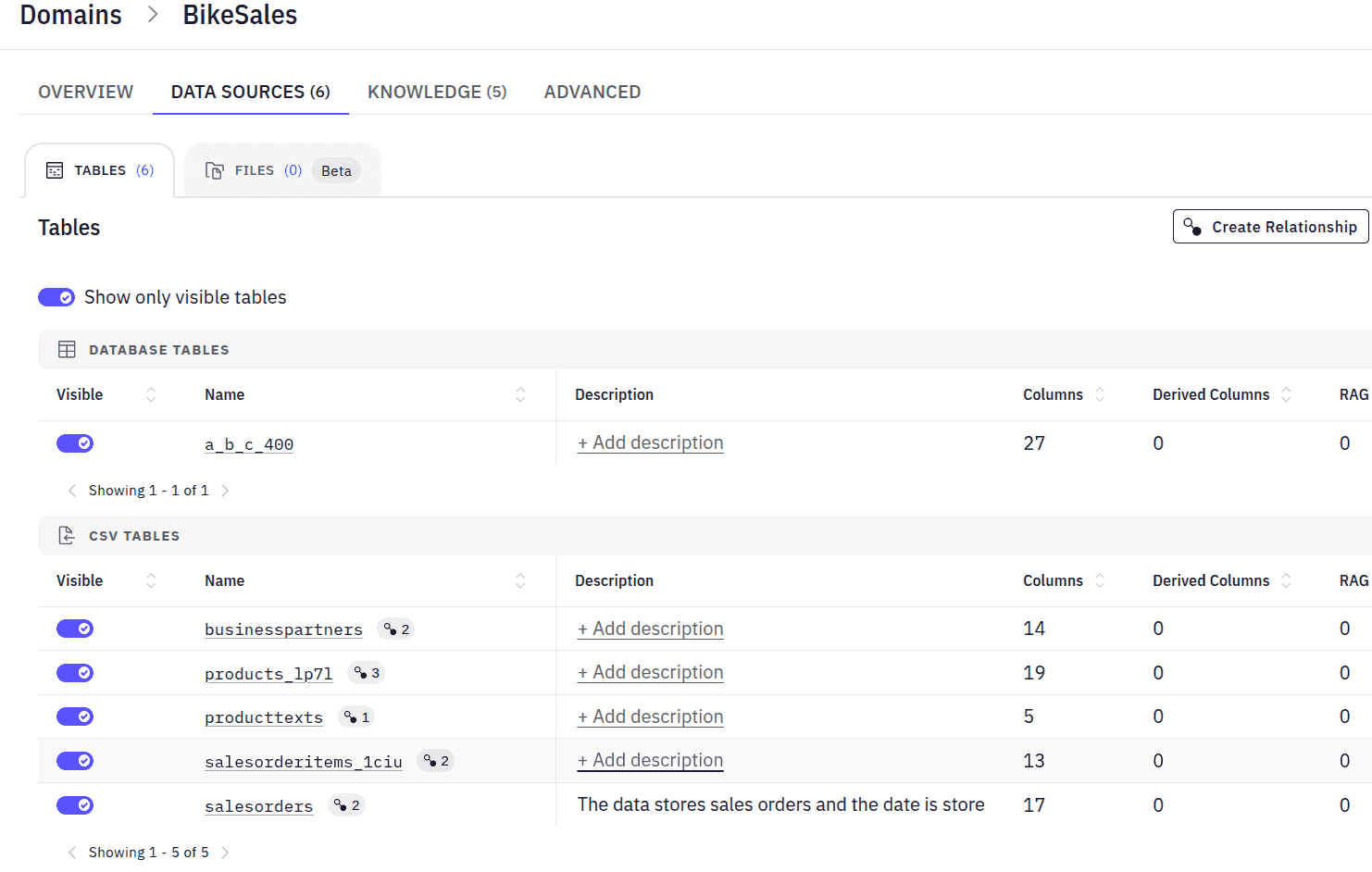Click the relationship icon beside salesorders
This screenshot has width=1372, height=872.
(x=346, y=804)
